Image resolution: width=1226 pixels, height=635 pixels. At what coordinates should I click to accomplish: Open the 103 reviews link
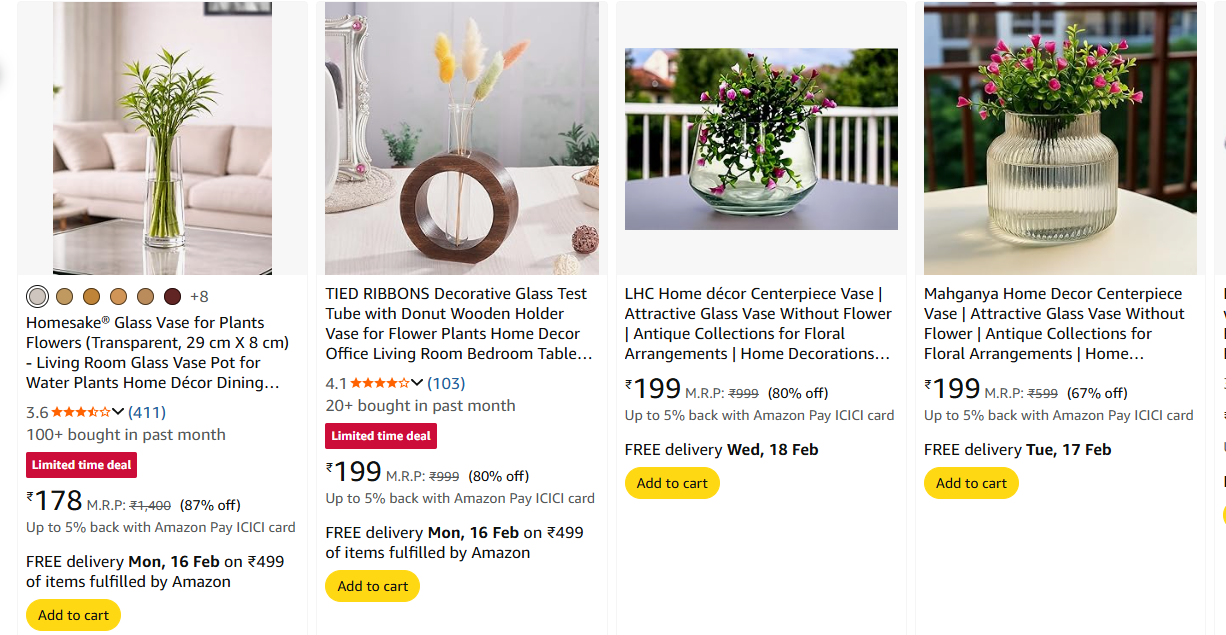[446, 383]
